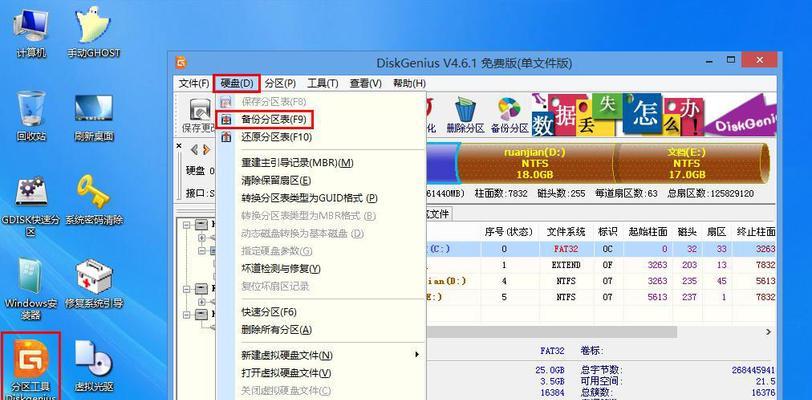This screenshot has height=400, width=812.
Task: Expand 新建虚拟硬盘文件(N) submenu arrow
Action: click(x=417, y=355)
